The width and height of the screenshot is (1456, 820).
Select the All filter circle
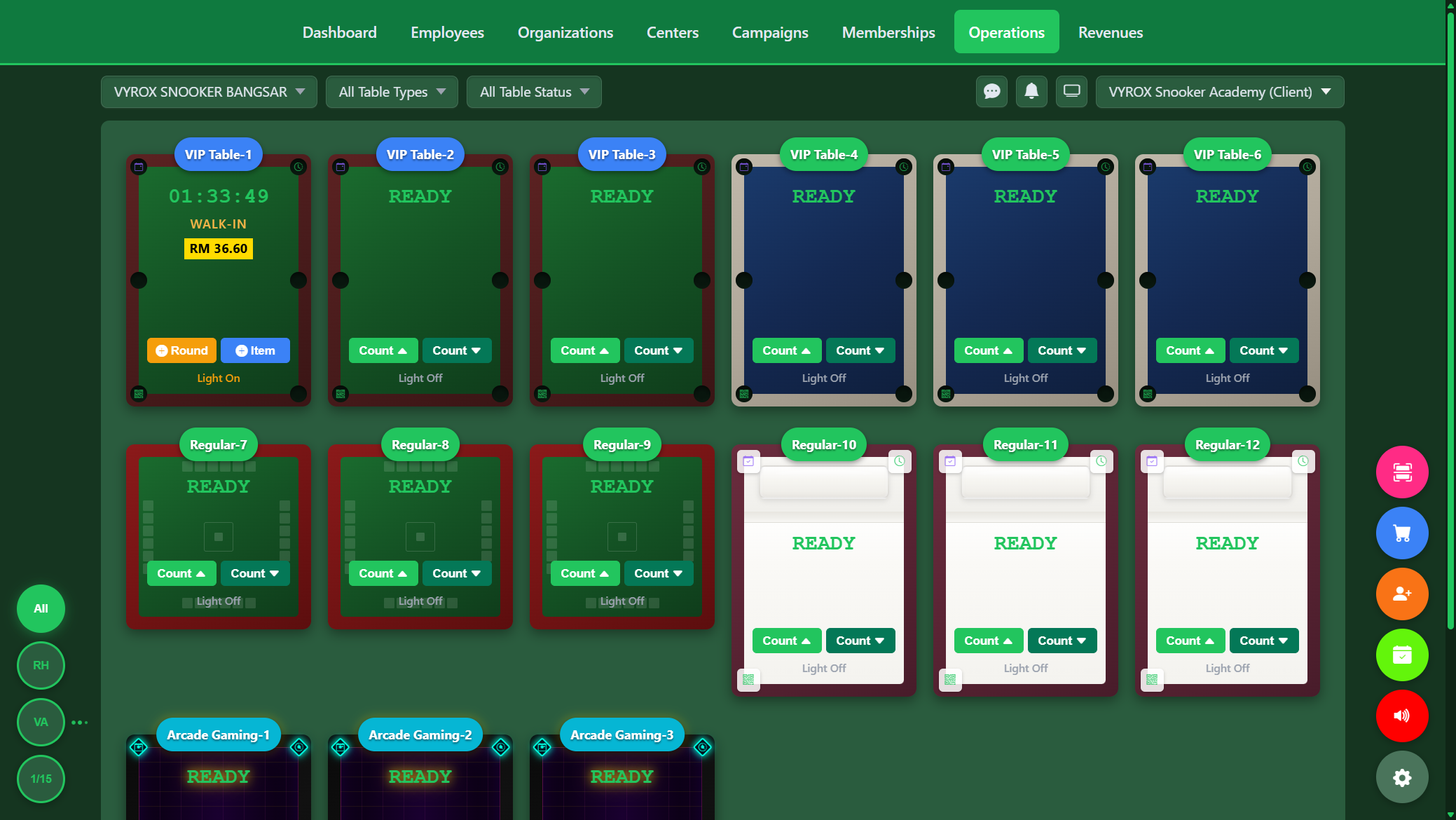(x=41, y=608)
